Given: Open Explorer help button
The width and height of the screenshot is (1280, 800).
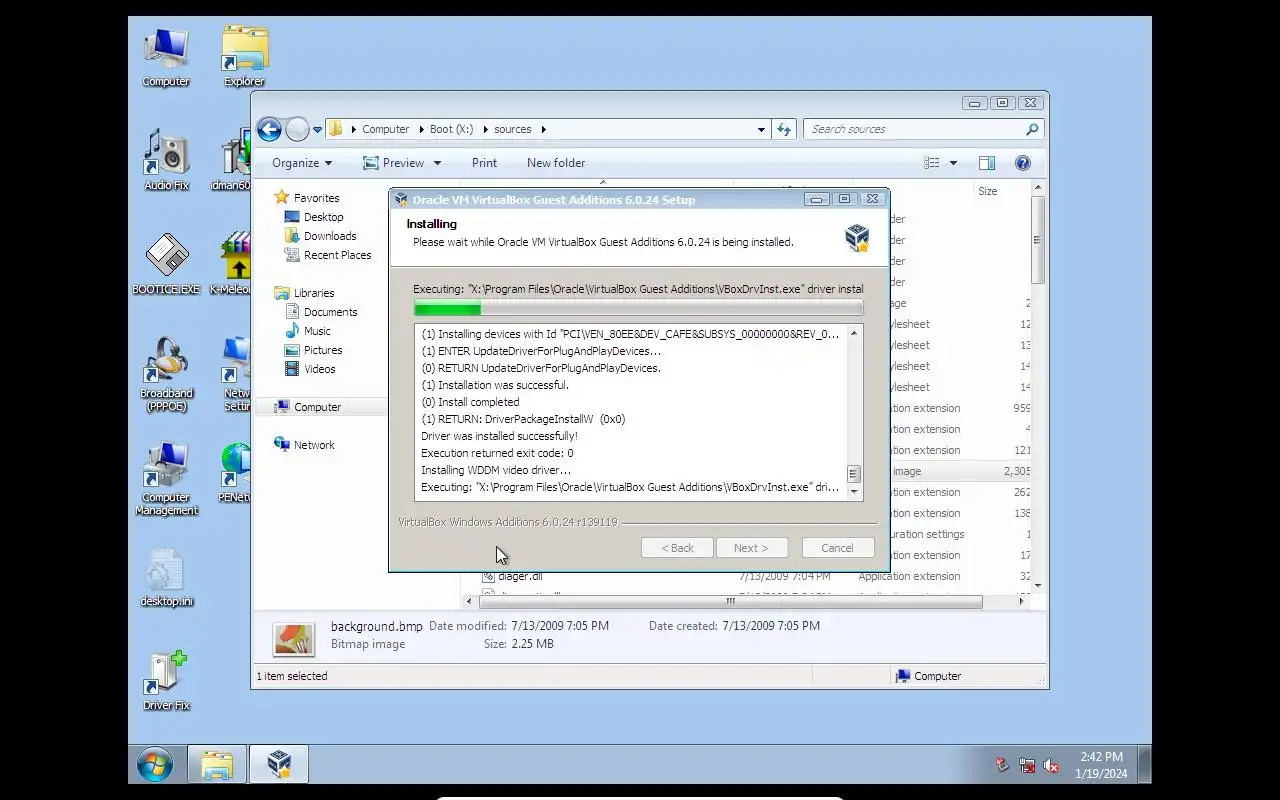Looking at the screenshot, I should tap(1023, 163).
